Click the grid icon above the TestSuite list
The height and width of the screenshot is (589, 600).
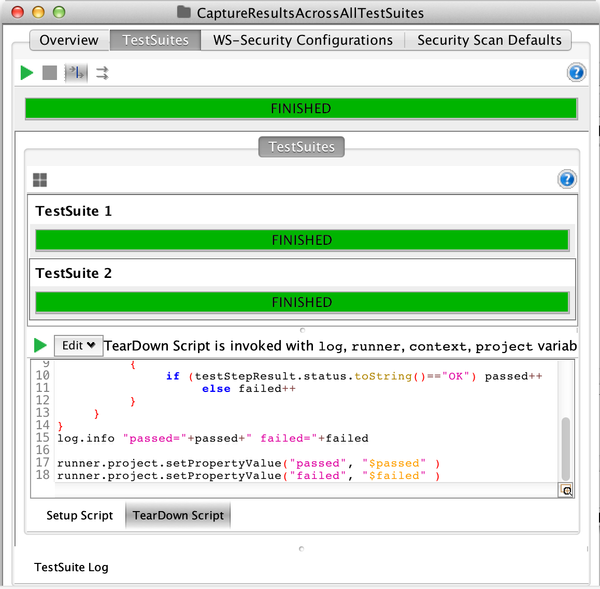point(40,180)
